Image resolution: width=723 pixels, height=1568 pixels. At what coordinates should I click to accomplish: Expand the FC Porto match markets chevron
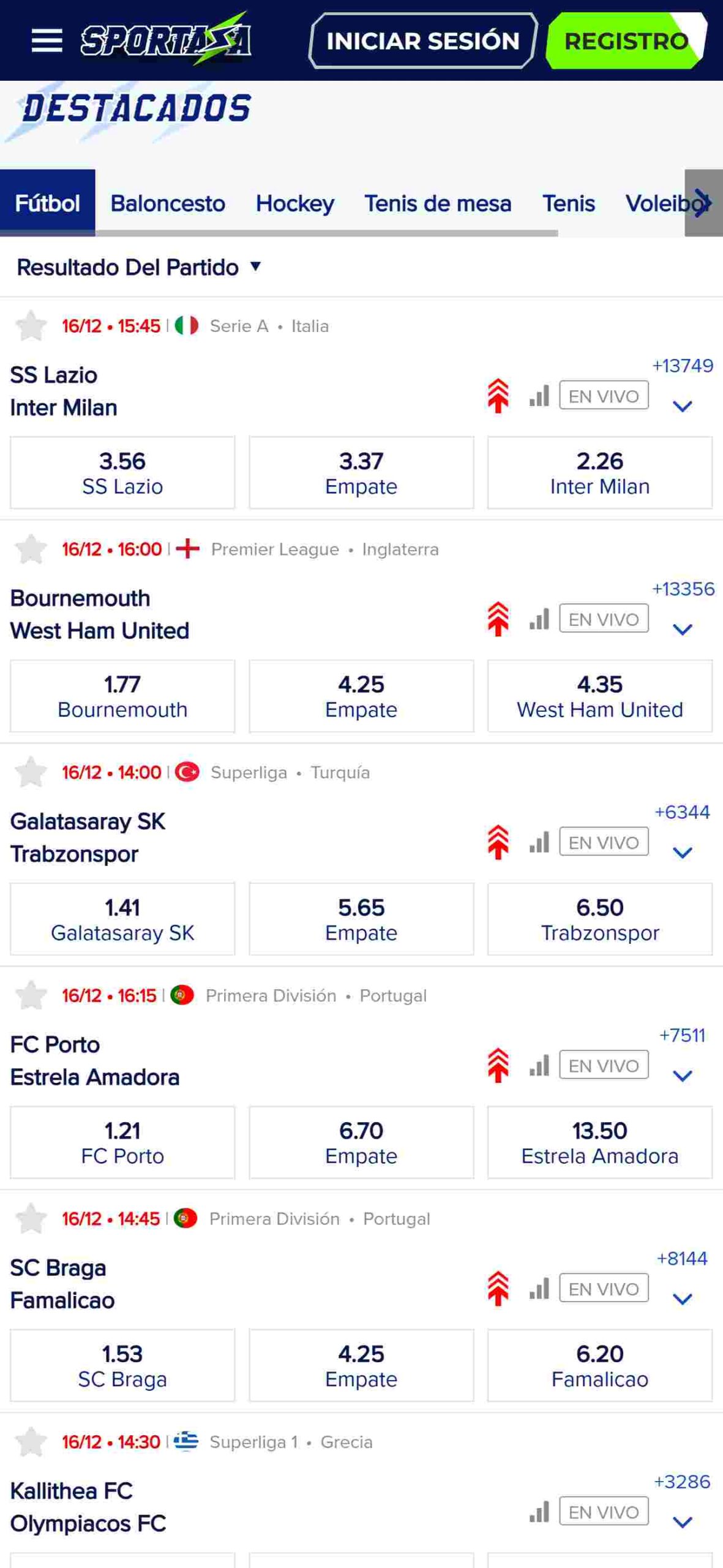[x=683, y=1076]
